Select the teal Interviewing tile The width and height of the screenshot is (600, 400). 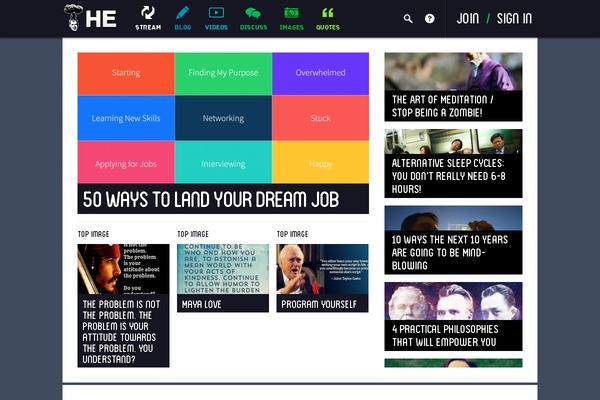click(x=223, y=162)
